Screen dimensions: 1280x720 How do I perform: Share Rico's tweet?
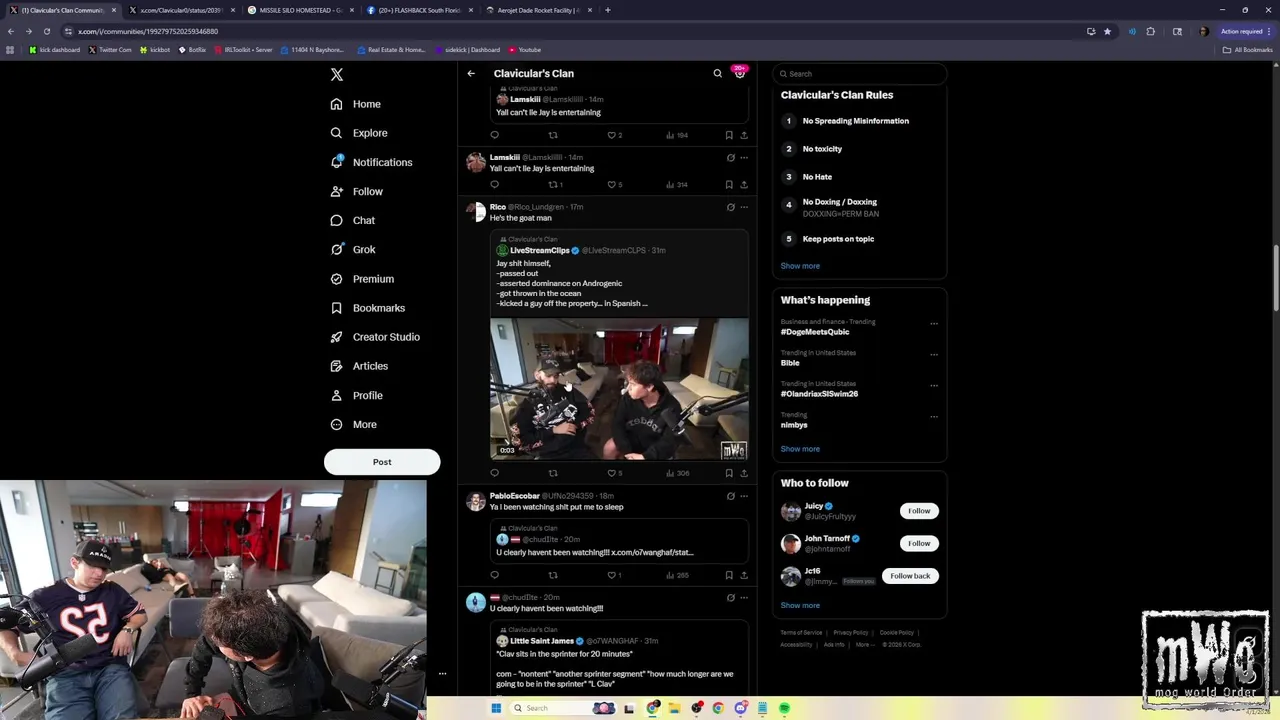pyautogui.click(x=743, y=473)
